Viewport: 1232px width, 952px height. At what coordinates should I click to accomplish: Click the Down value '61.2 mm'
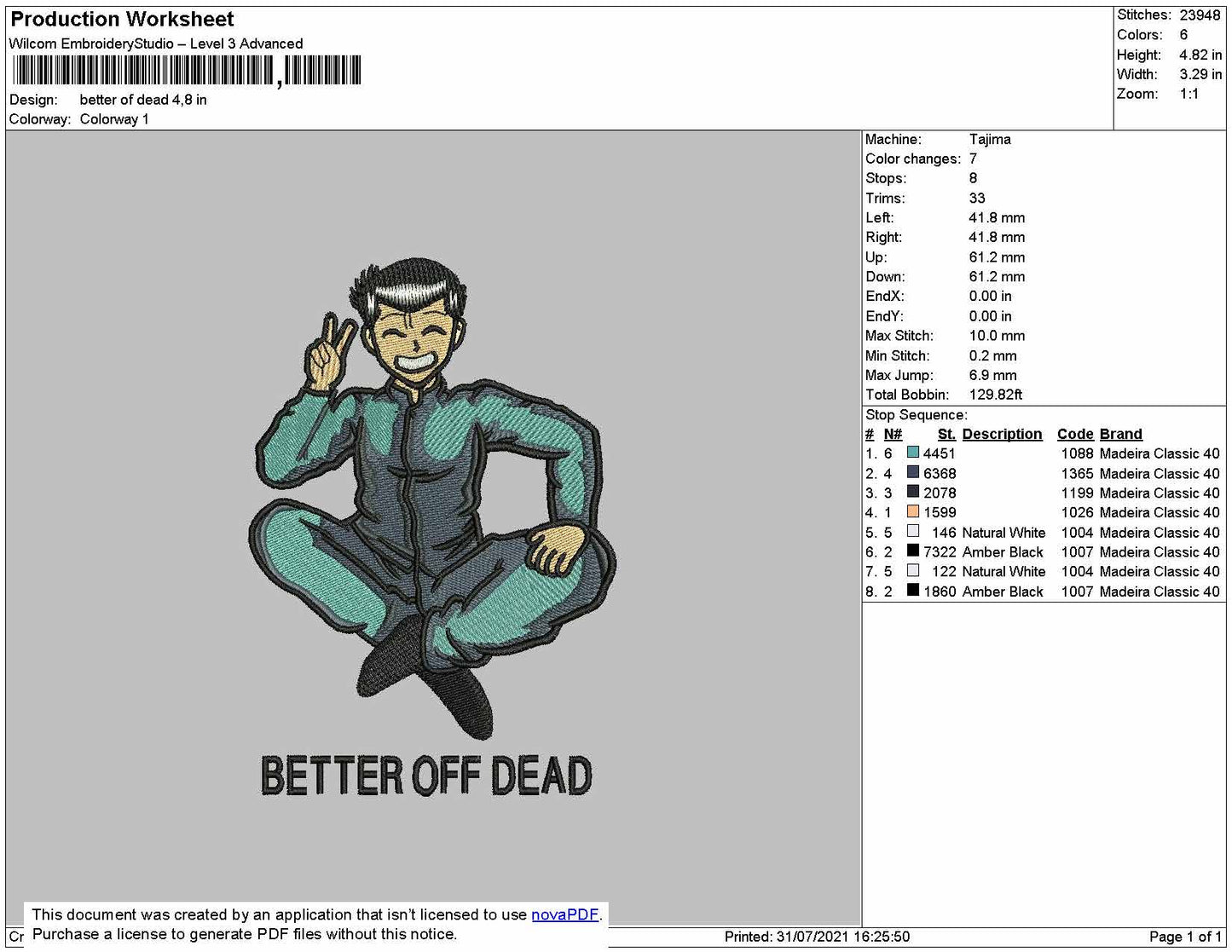tap(997, 276)
